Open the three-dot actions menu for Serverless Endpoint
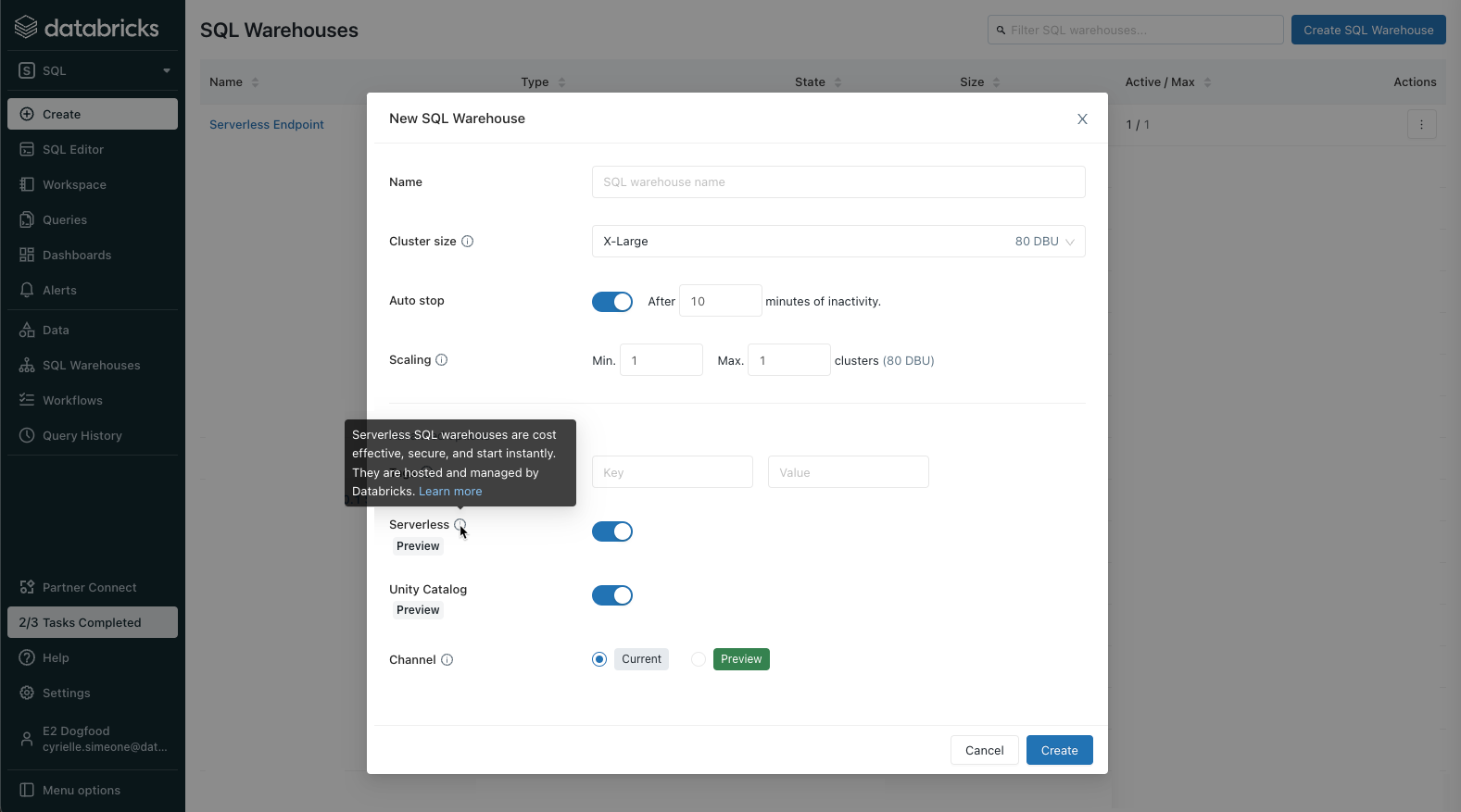The image size is (1461, 812). [x=1421, y=125]
